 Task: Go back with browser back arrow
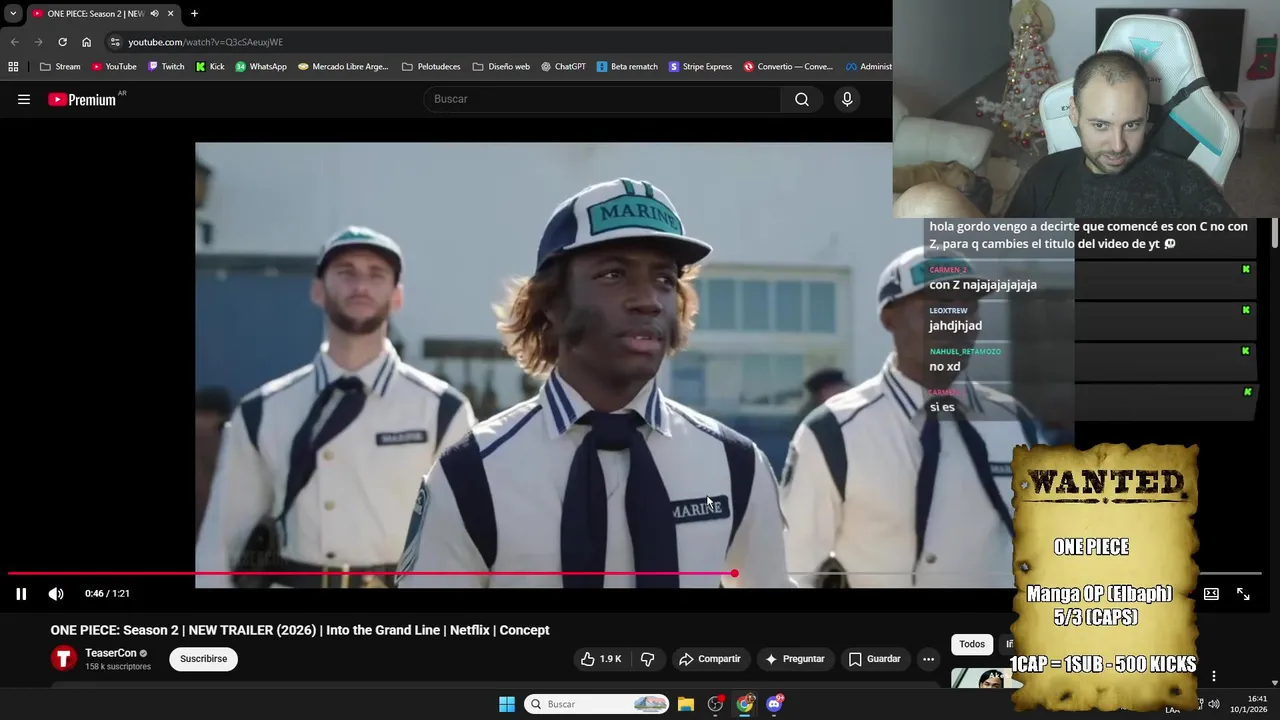point(14,42)
